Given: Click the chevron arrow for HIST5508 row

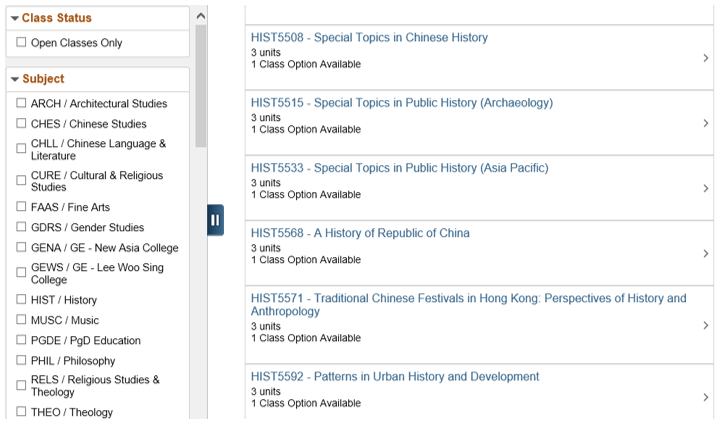Looking at the screenshot, I should [x=705, y=58].
